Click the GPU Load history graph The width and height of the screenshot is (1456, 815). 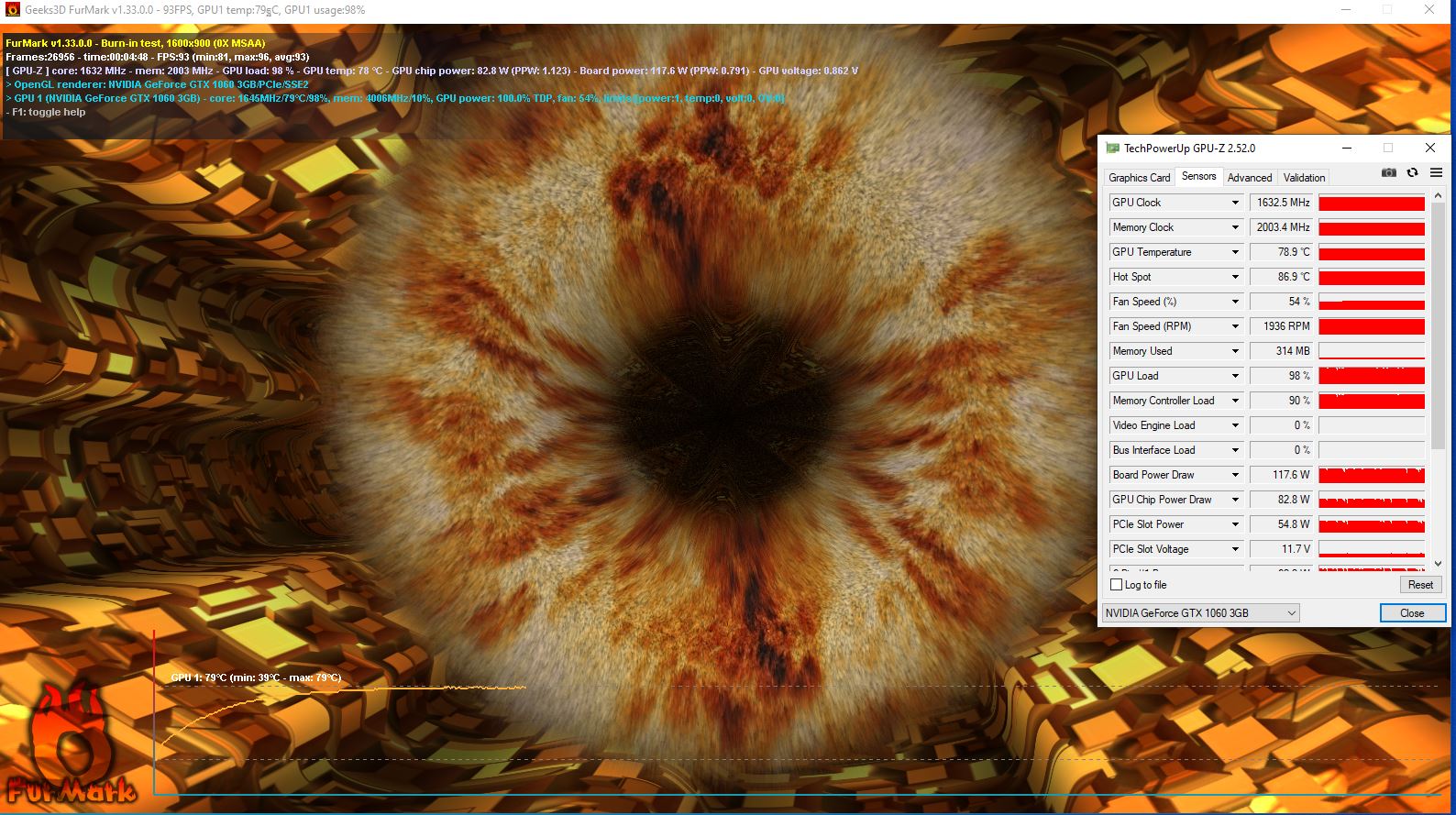(1371, 376)
